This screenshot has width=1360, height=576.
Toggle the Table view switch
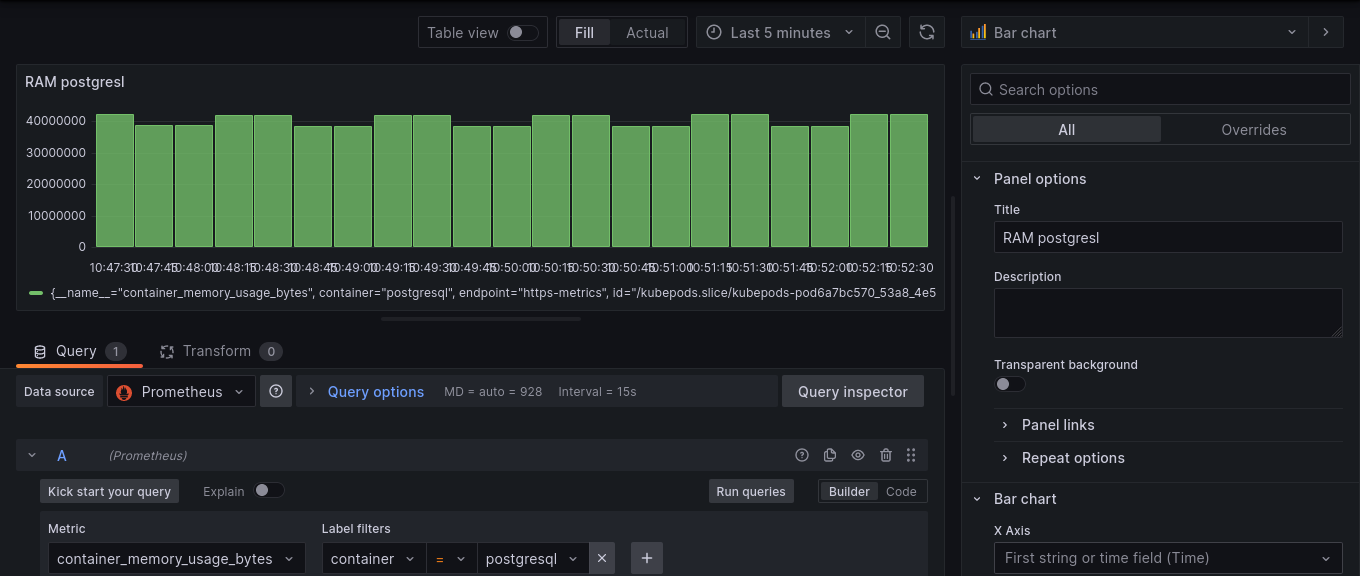pyautogui.click(x=523, y=32)
